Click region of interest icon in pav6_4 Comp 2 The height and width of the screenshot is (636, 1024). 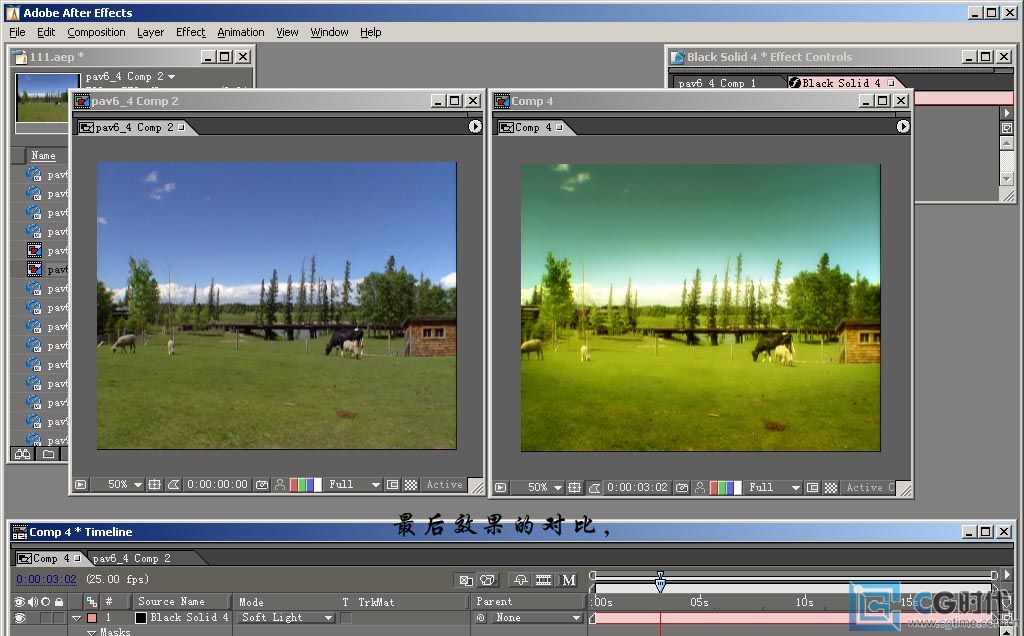click(x=392, y=485)
